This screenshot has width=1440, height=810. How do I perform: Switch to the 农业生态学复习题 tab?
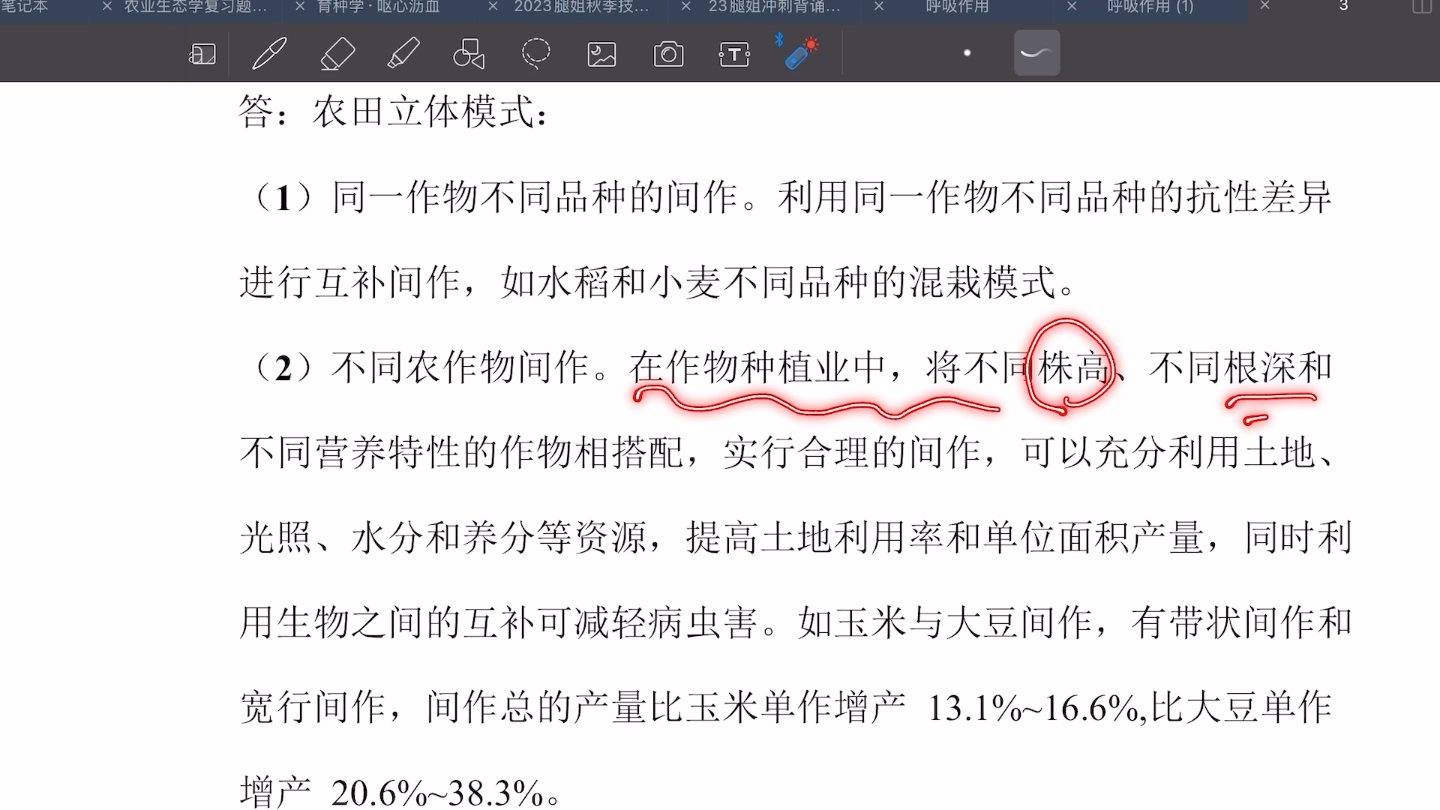(x=196, y=6)
